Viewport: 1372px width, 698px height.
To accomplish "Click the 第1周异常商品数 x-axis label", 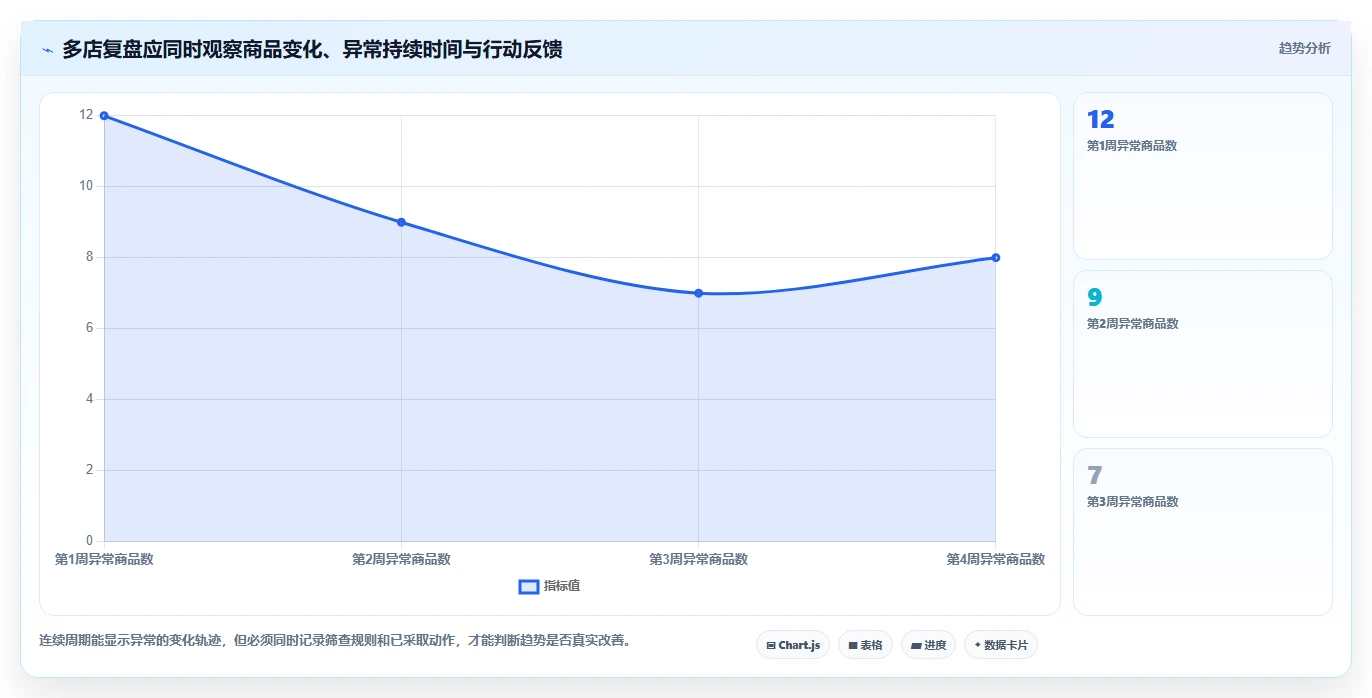I will point(104,559).
